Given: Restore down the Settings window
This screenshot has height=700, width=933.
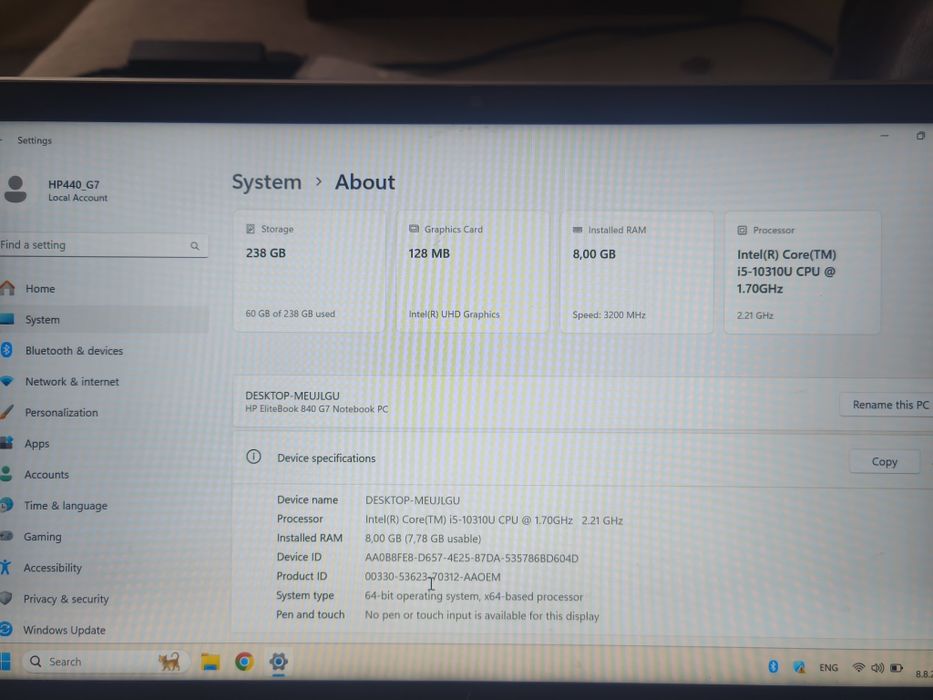Looking at the screenshot, I should [x=921, y=136].
